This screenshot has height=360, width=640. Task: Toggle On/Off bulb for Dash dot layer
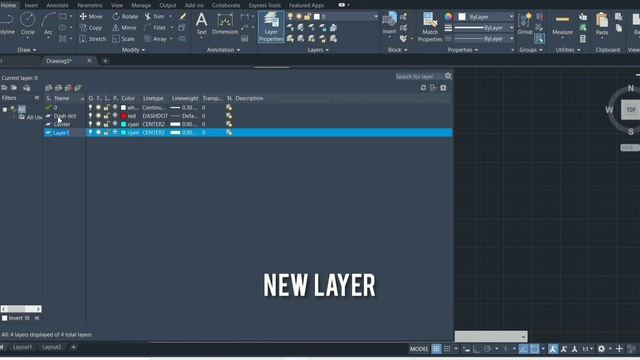91,116
